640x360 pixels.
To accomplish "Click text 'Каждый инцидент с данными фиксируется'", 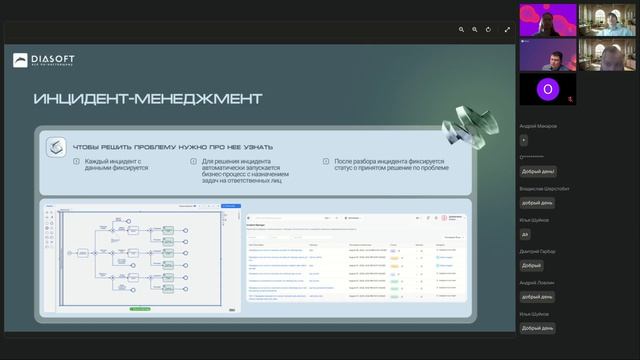I will tap(116, 164).
